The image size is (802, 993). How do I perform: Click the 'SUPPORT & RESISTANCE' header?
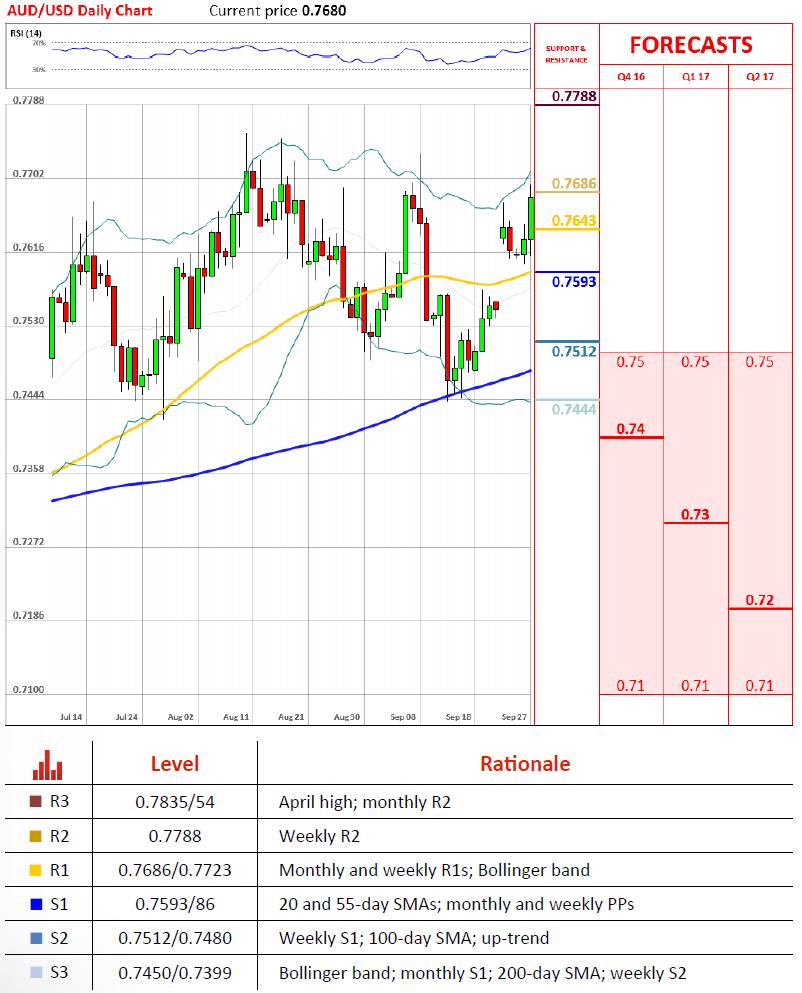tap(566, 54)
